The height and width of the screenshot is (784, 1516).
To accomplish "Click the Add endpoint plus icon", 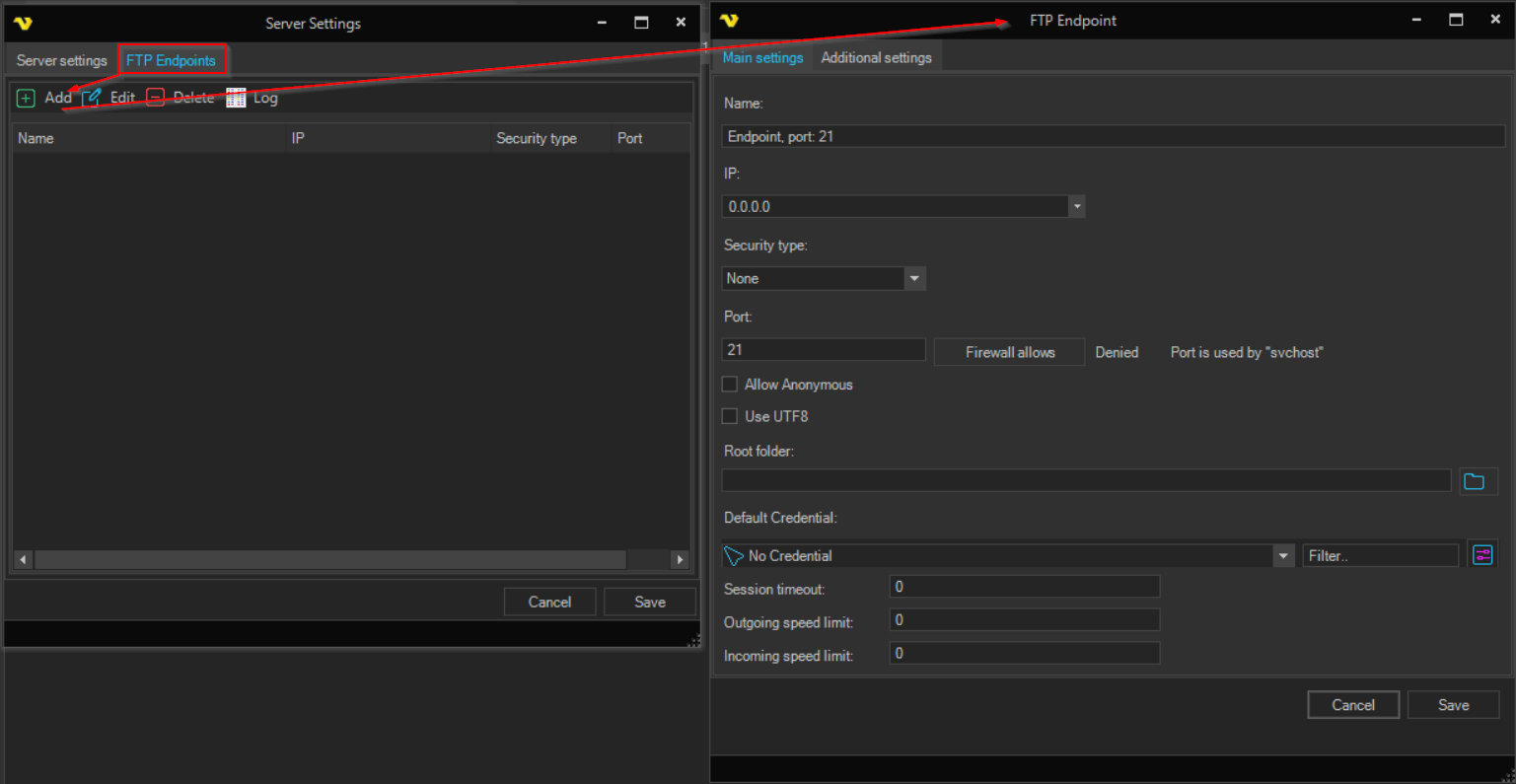I will click(x=26, y=98).
